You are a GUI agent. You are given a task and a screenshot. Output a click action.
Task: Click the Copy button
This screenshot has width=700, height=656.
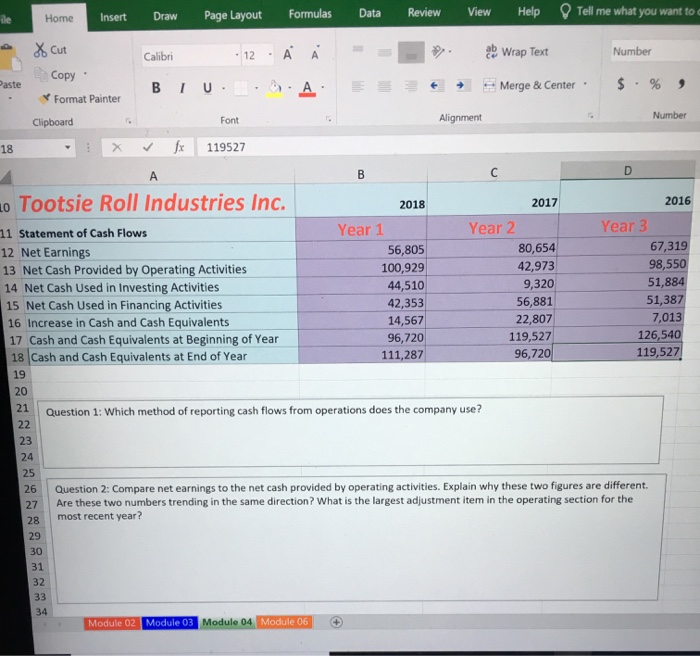click(57, 75)
